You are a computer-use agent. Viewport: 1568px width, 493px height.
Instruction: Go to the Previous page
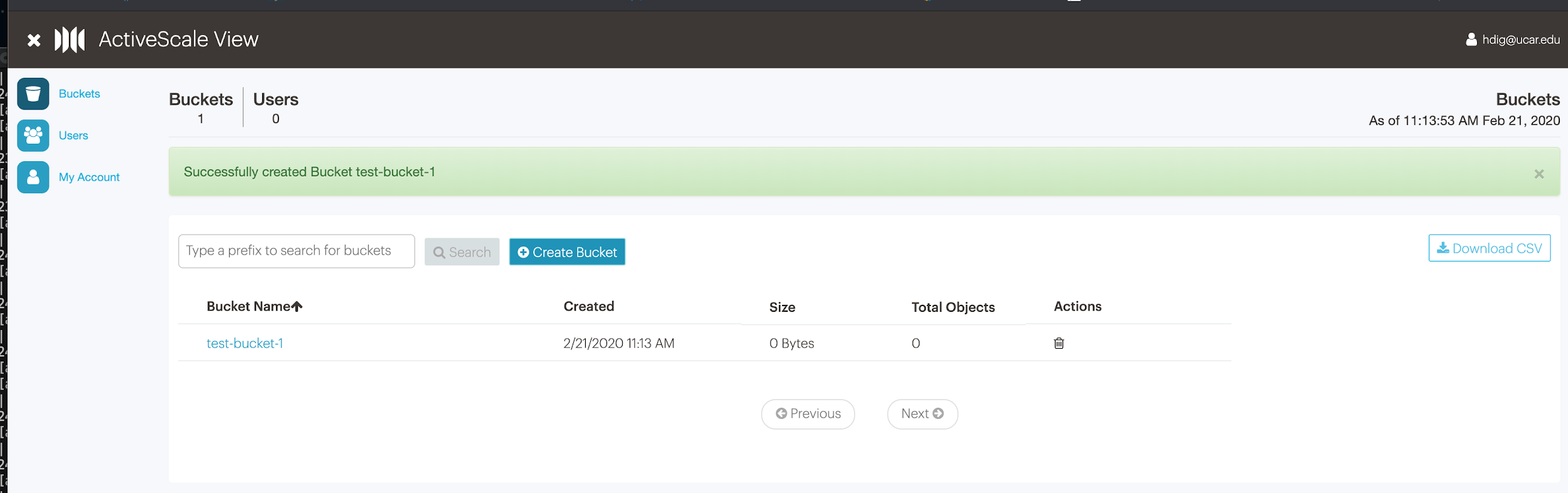[808, 414]
